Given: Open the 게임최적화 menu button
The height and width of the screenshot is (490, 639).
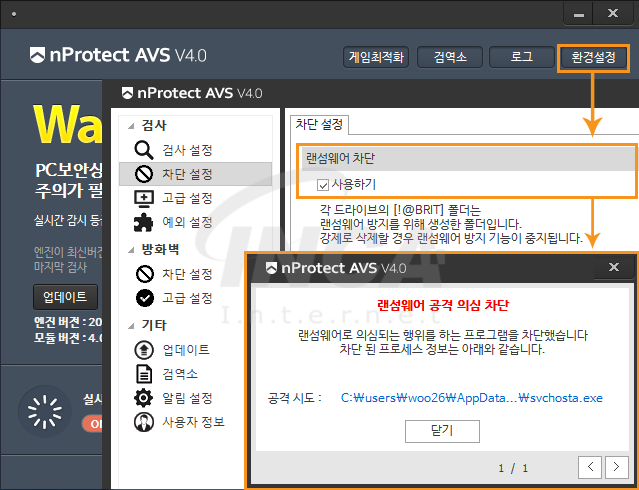Looking at the screenshot, I should click(376, 57).
